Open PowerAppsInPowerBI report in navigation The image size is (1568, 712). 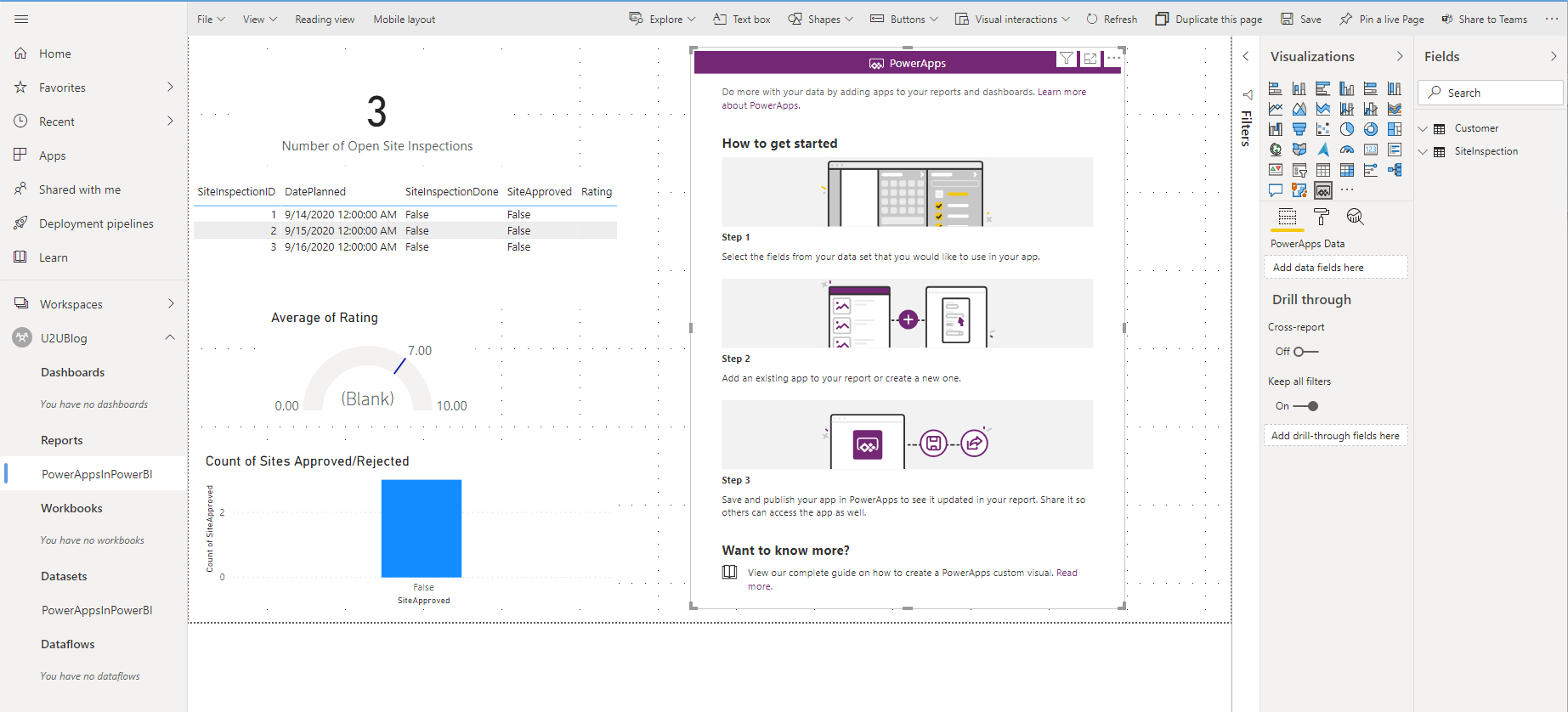coord(97,474)
